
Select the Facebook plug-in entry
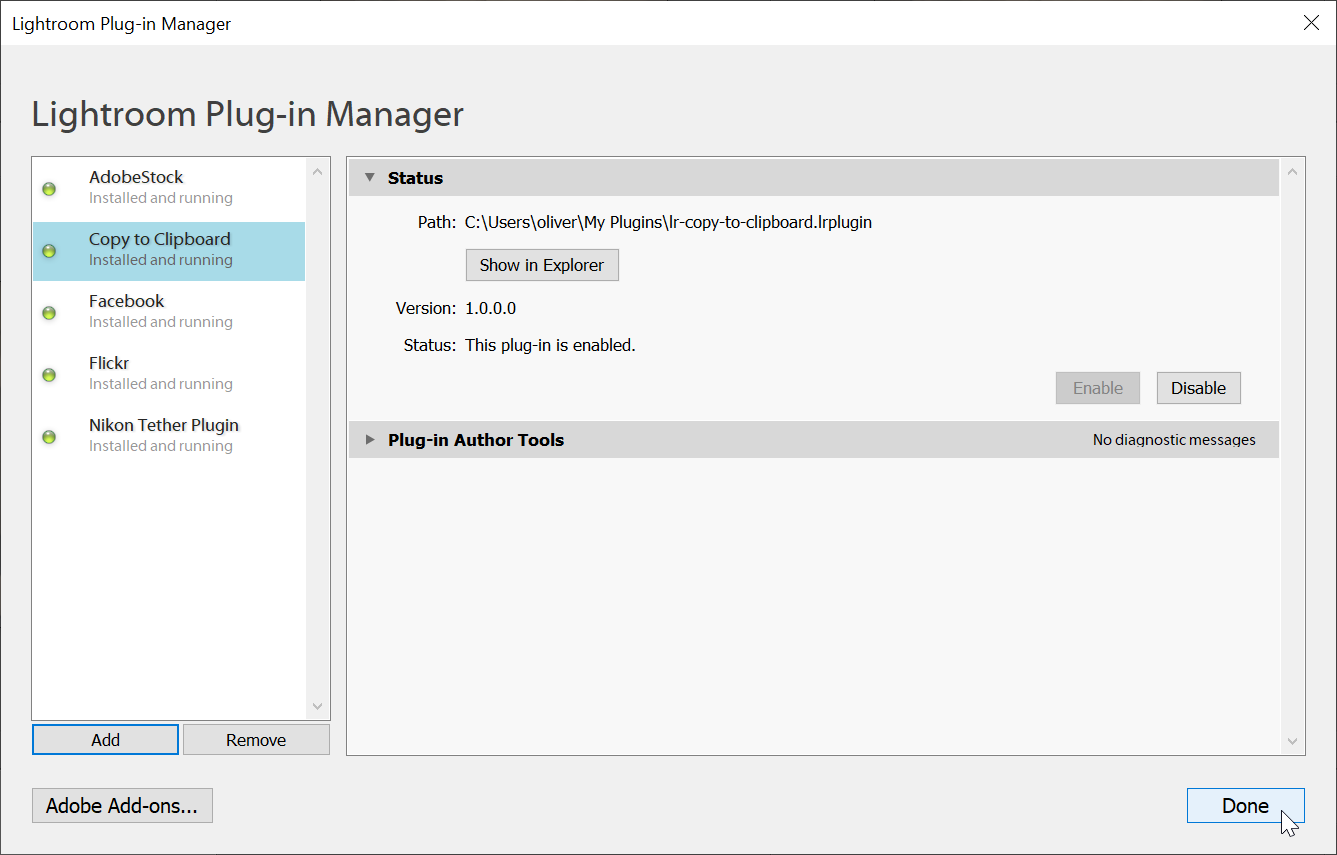click(x=169, y=312)
